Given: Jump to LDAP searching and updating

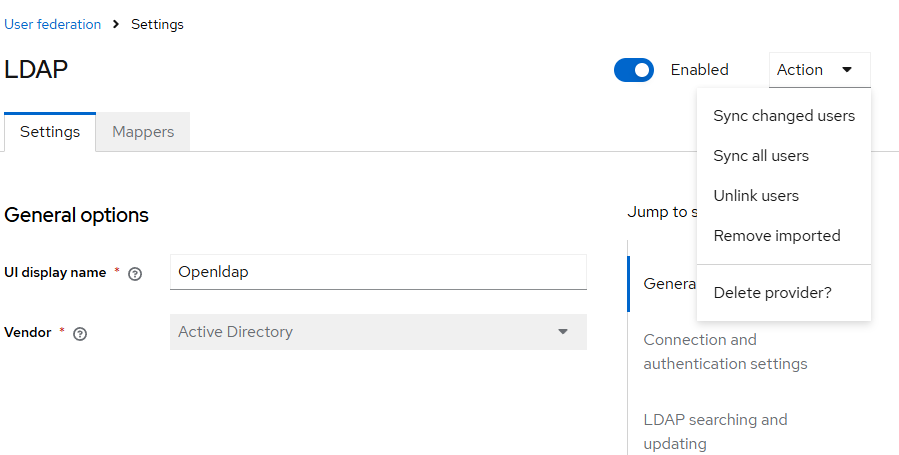Looking at the screenshot, I should click(x=715, y=432).
